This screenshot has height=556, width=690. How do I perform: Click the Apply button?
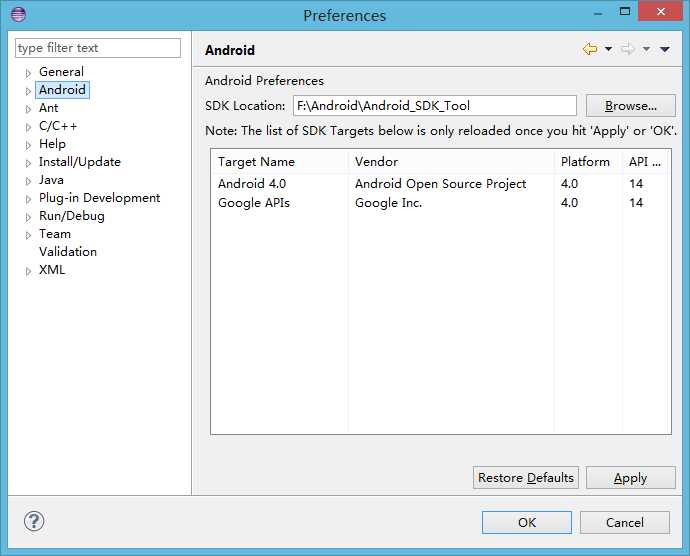tap(630, 478)
